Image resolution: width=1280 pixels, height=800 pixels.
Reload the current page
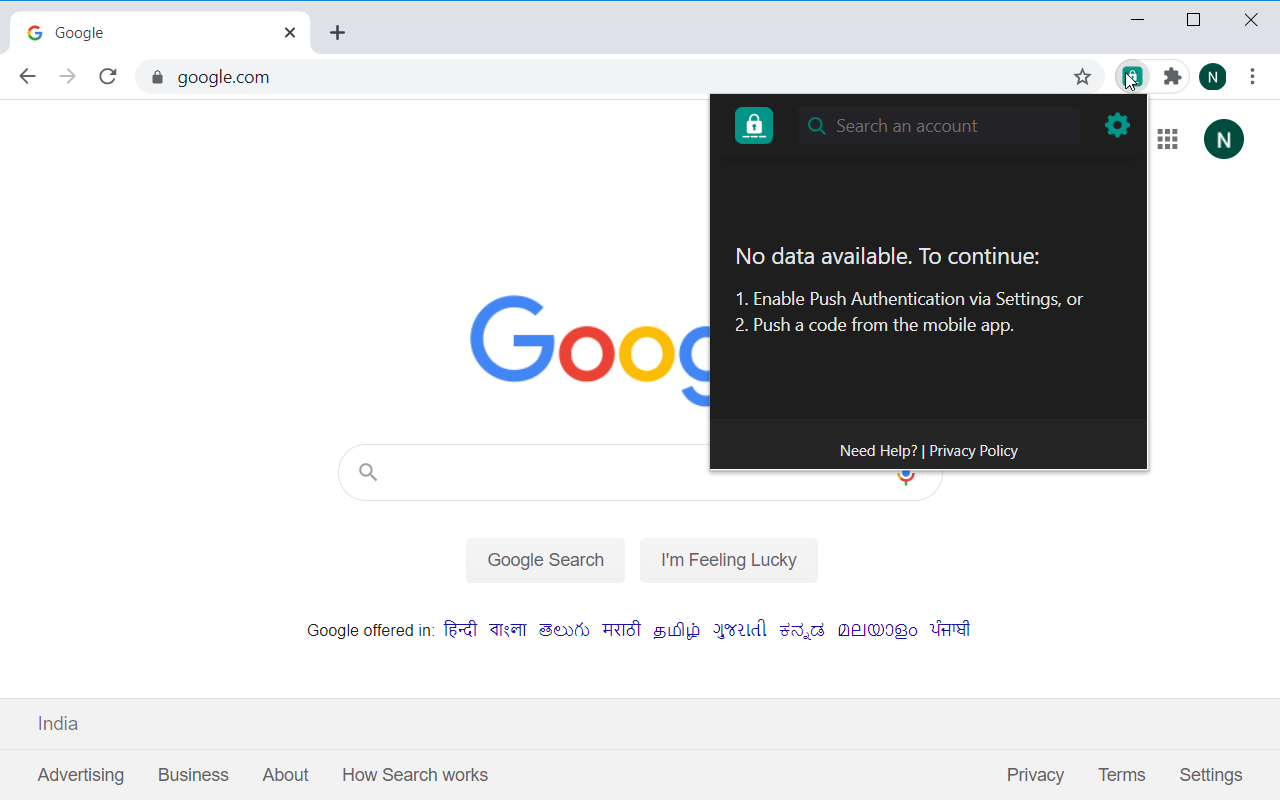(x=108, y=77)
